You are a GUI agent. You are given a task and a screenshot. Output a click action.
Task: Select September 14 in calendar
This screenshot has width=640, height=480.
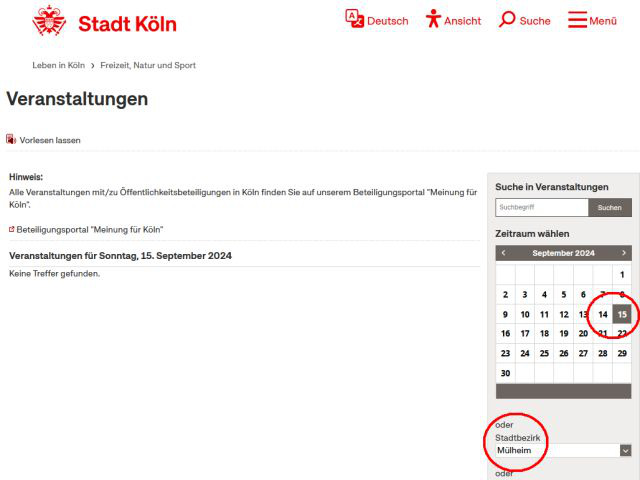pyautogui.click(x=603, y=314)
